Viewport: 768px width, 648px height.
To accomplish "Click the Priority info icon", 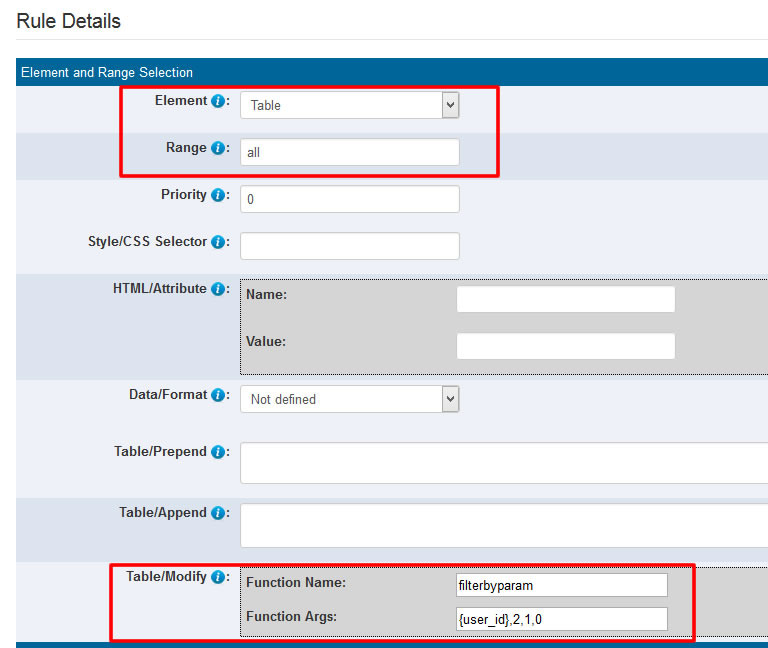I will tap(218, 195).
